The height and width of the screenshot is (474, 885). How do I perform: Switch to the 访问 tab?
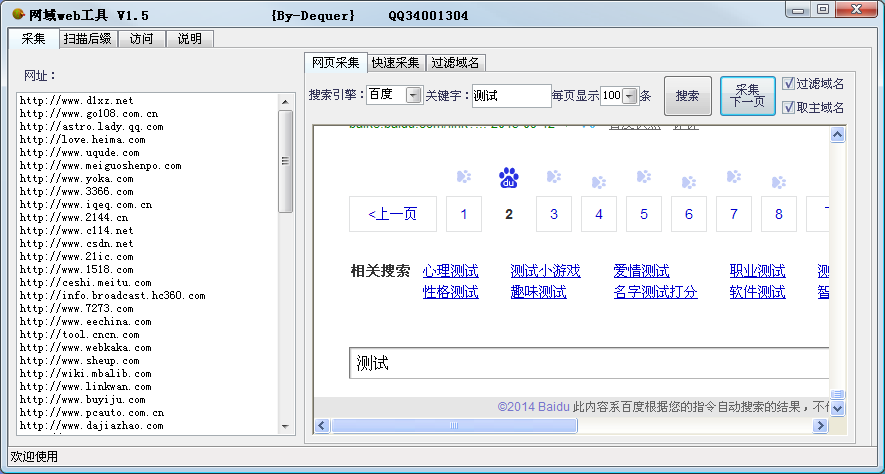coord(141,39)
